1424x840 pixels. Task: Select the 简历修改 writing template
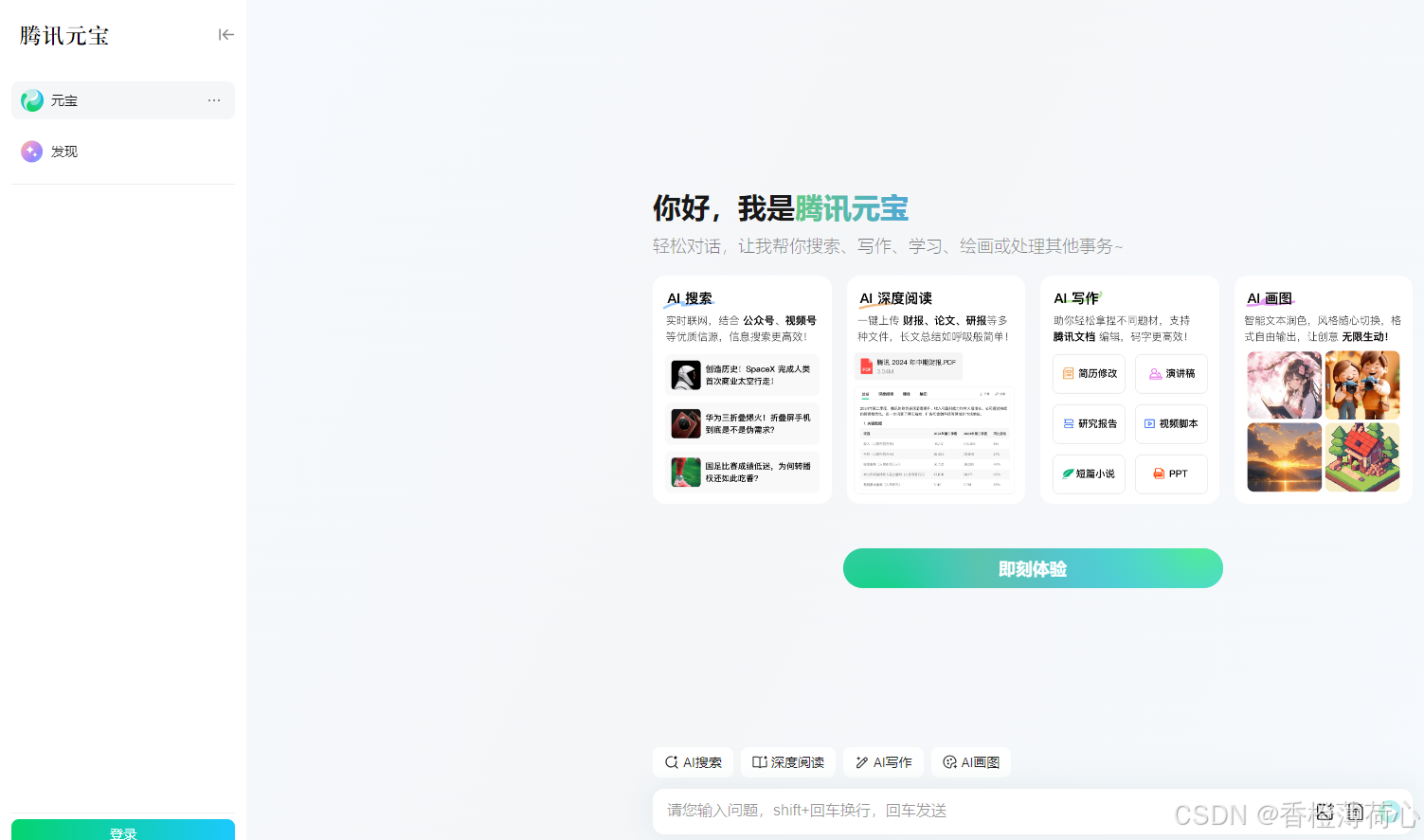pyautogui.click(x=1089, y=374)
